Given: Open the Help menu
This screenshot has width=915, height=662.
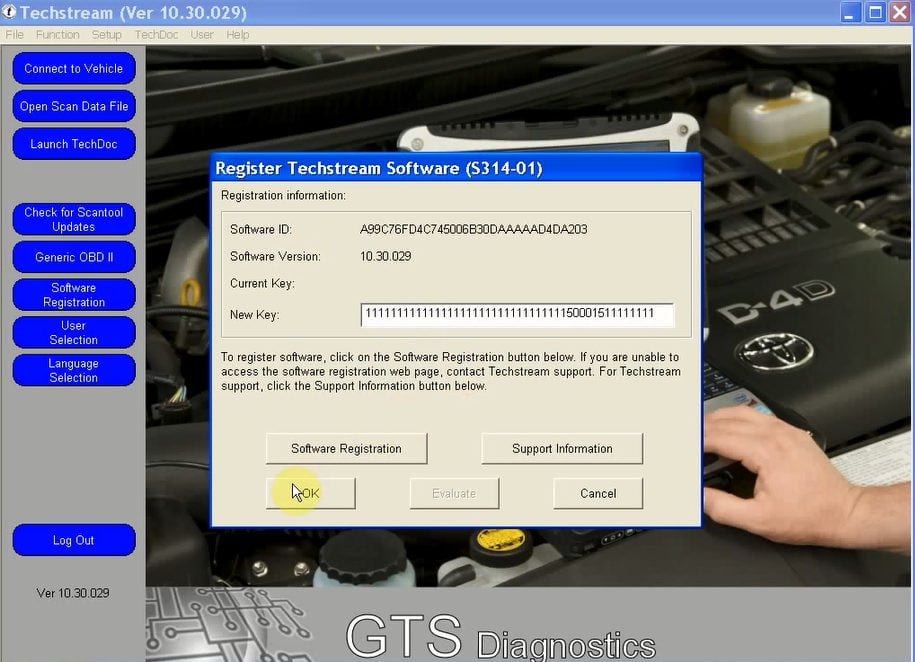Looking at the screenshot, I should [x=238, y=34].
